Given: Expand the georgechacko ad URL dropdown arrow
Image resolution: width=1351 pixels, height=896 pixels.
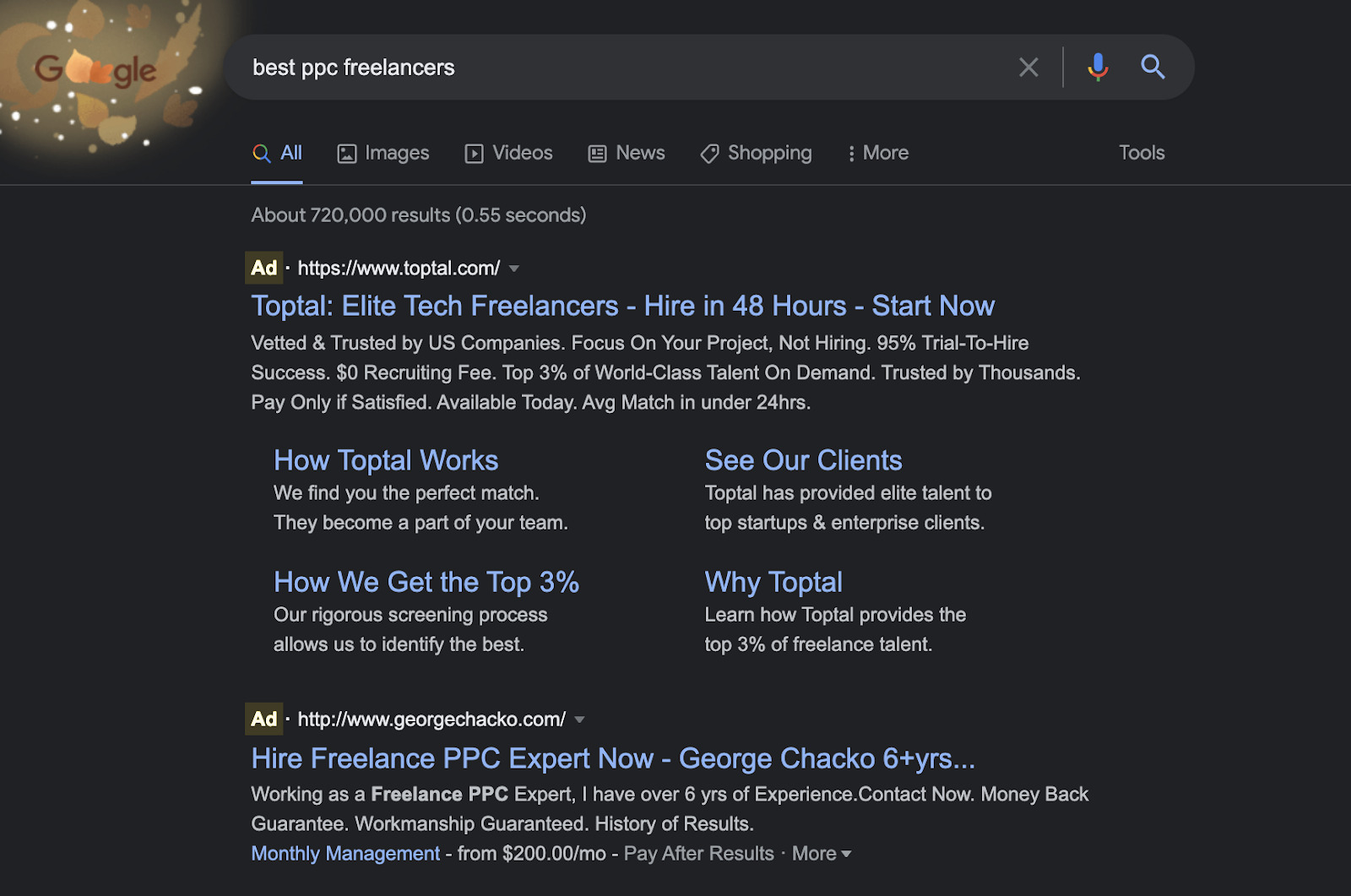Looking at the screenshot, I should [579, 720].
